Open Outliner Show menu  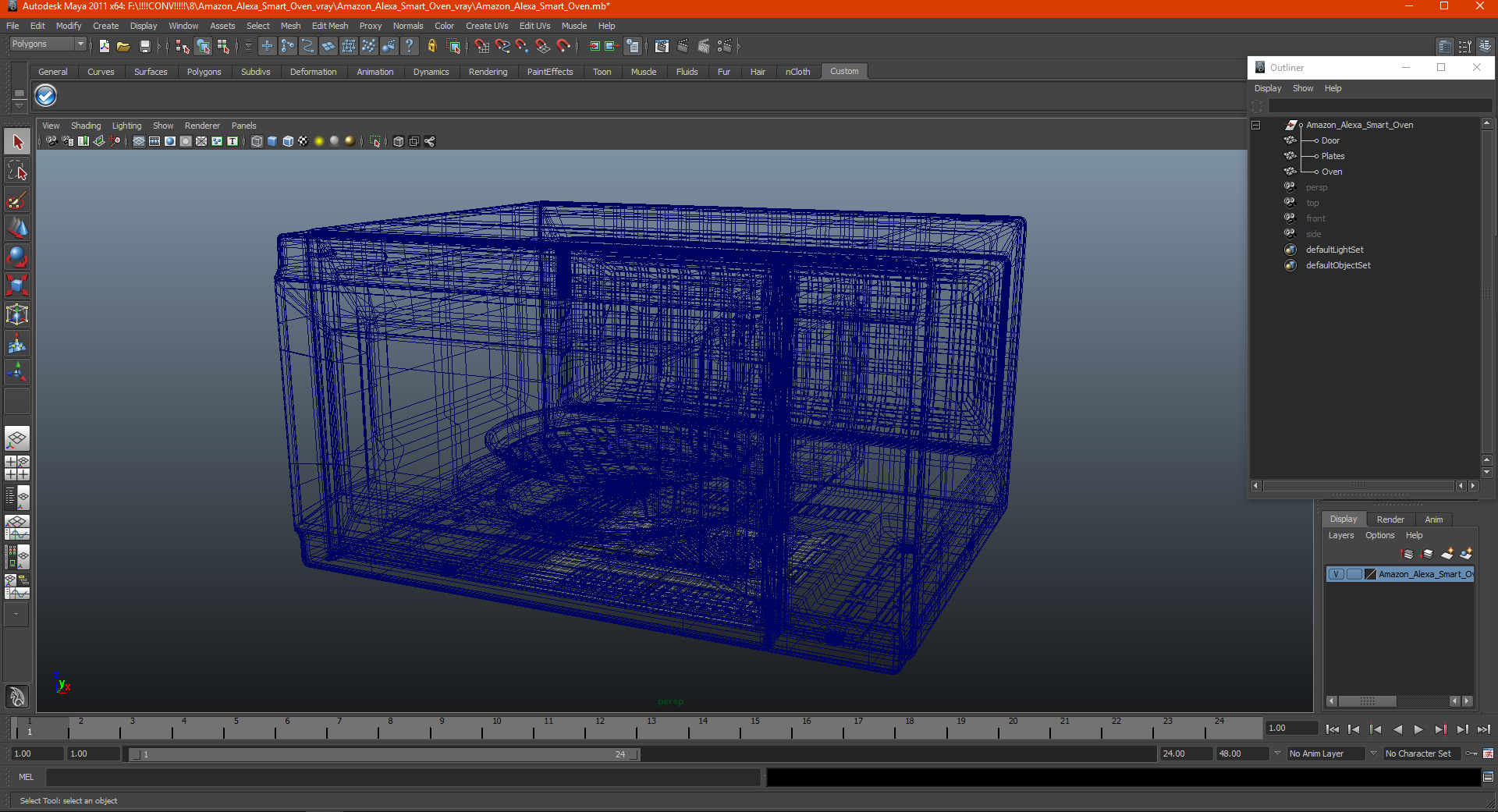tap(1302, 89)
